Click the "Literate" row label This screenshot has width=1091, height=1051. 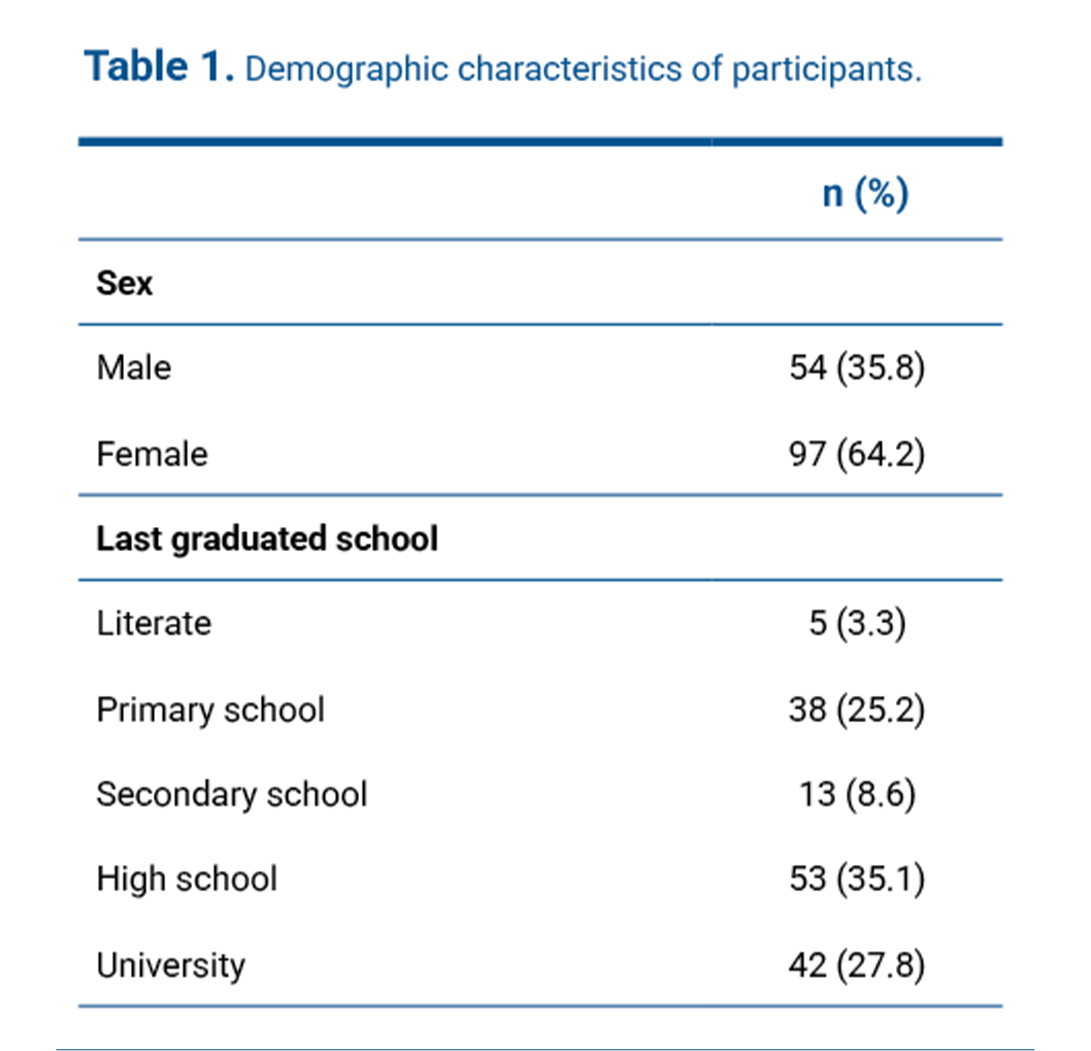point(154,624)
